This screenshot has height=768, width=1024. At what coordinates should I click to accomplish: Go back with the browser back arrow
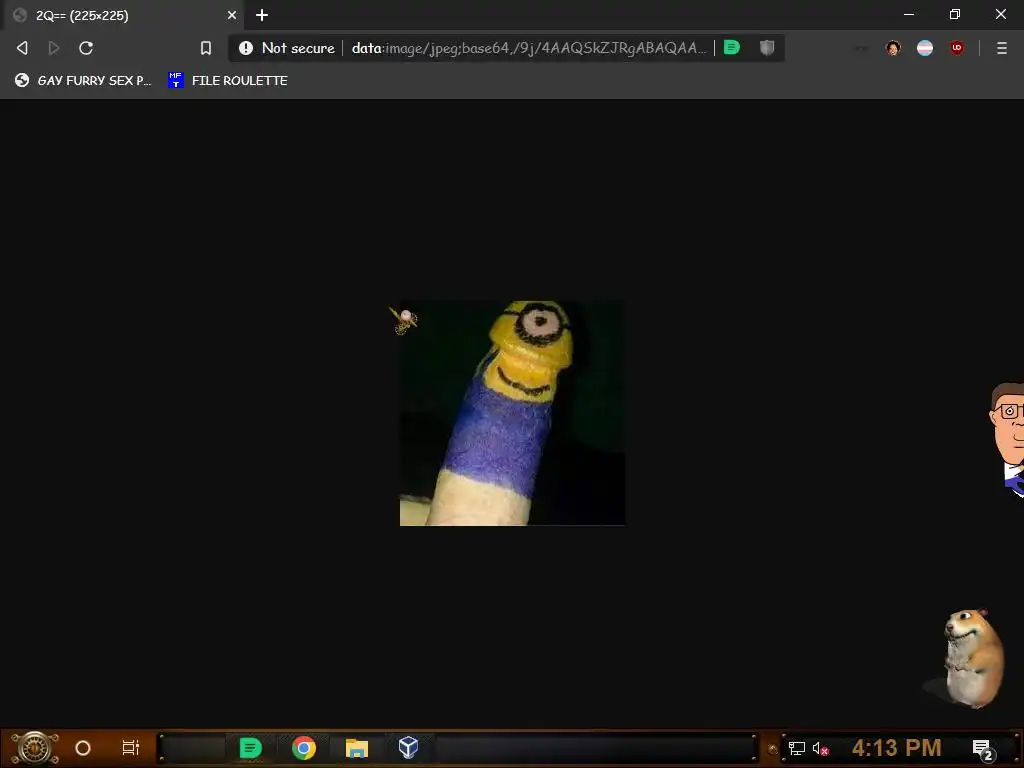[x=22, y=48]
